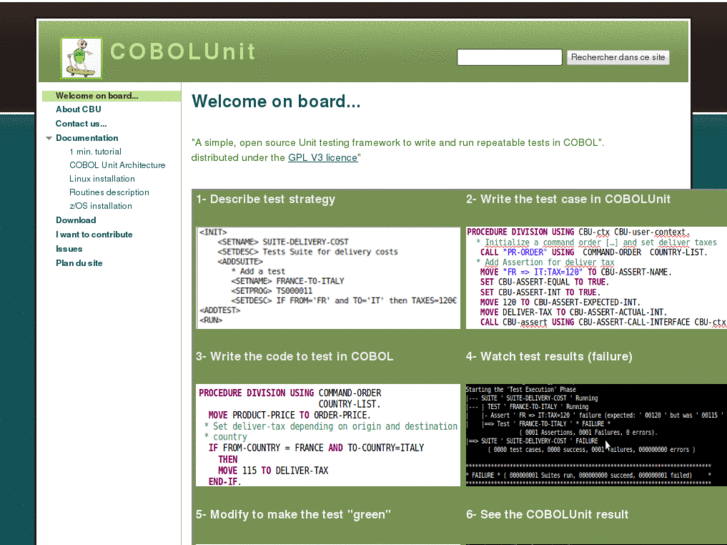Click '5- Modify to make the test "green"' heading
727x545 pixels.
[293, 514]
